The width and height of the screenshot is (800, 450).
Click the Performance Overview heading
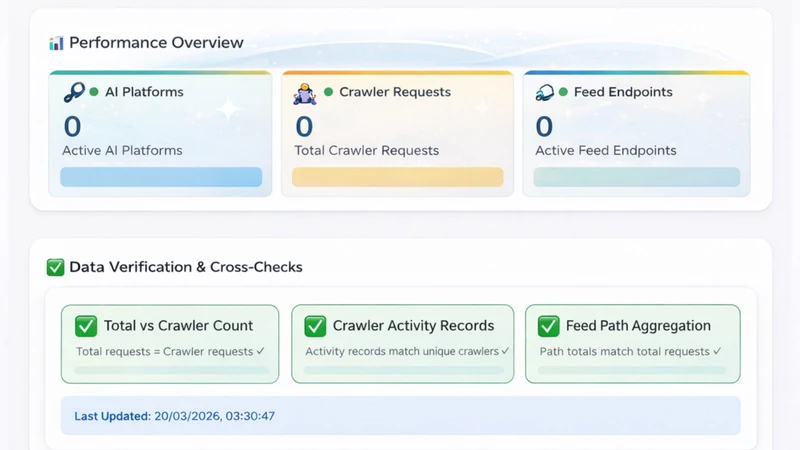(x=156, y=43)
